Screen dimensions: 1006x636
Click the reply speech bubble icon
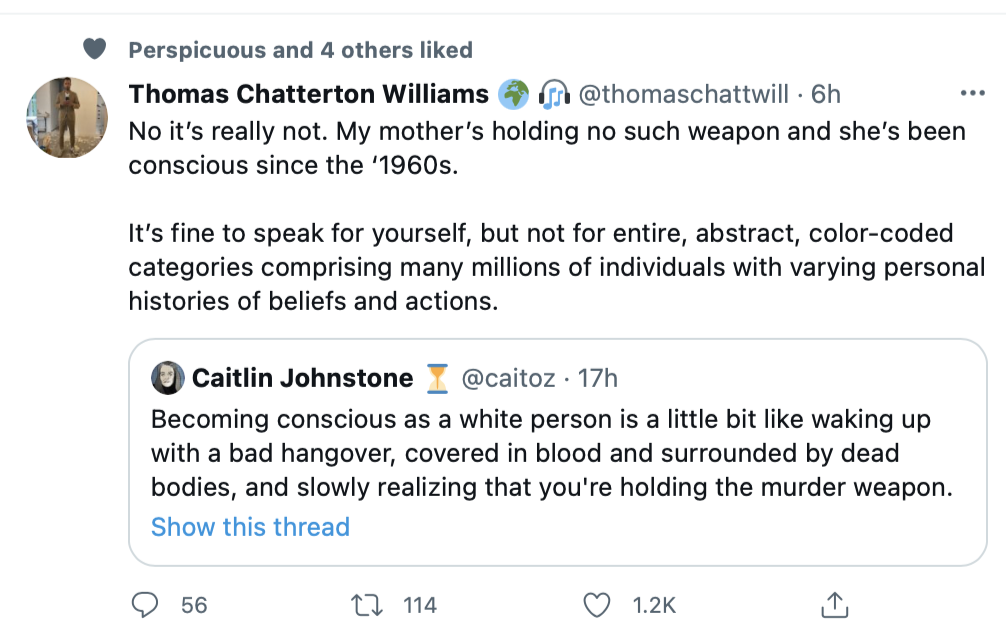point(144,605)
